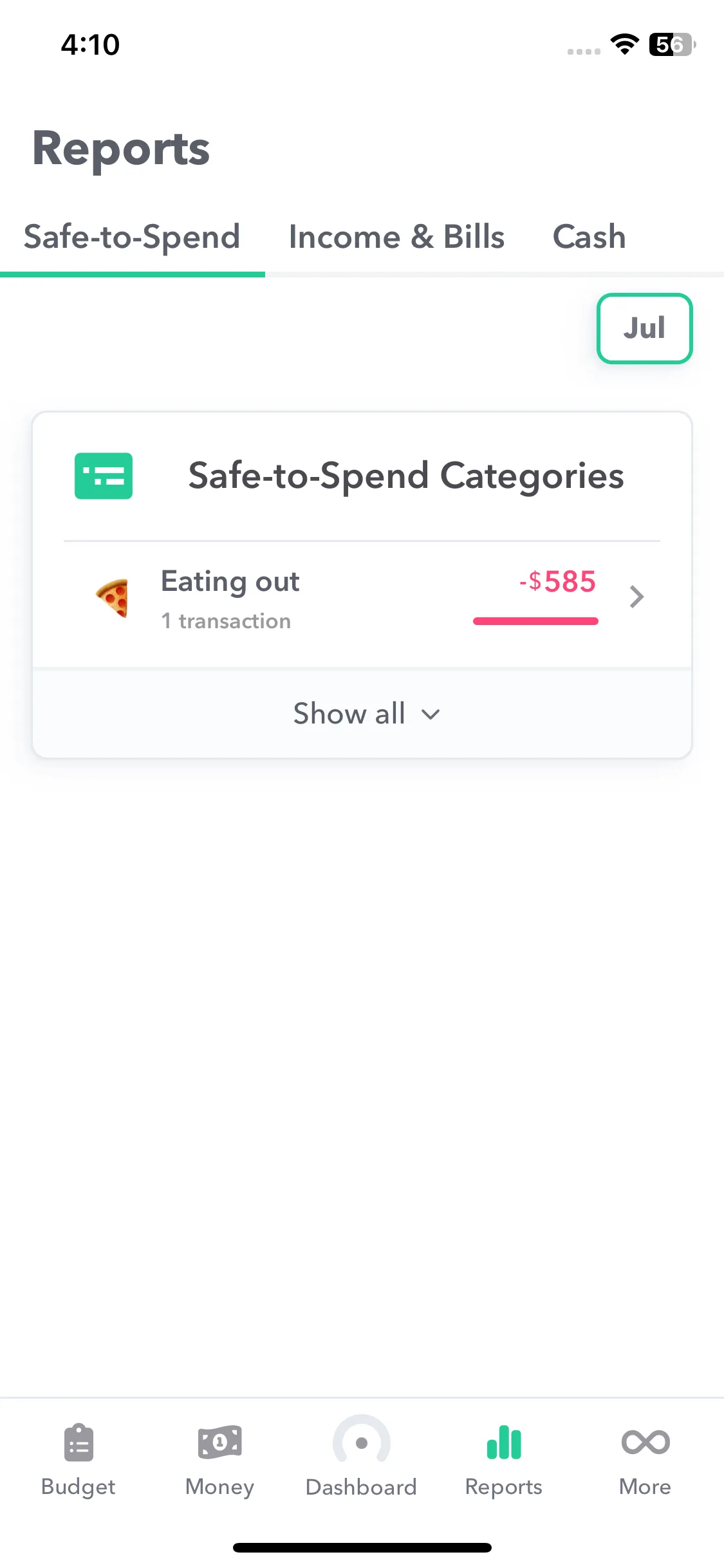
Task: Select the Safe-to-Spend tab
Action: 132,237
